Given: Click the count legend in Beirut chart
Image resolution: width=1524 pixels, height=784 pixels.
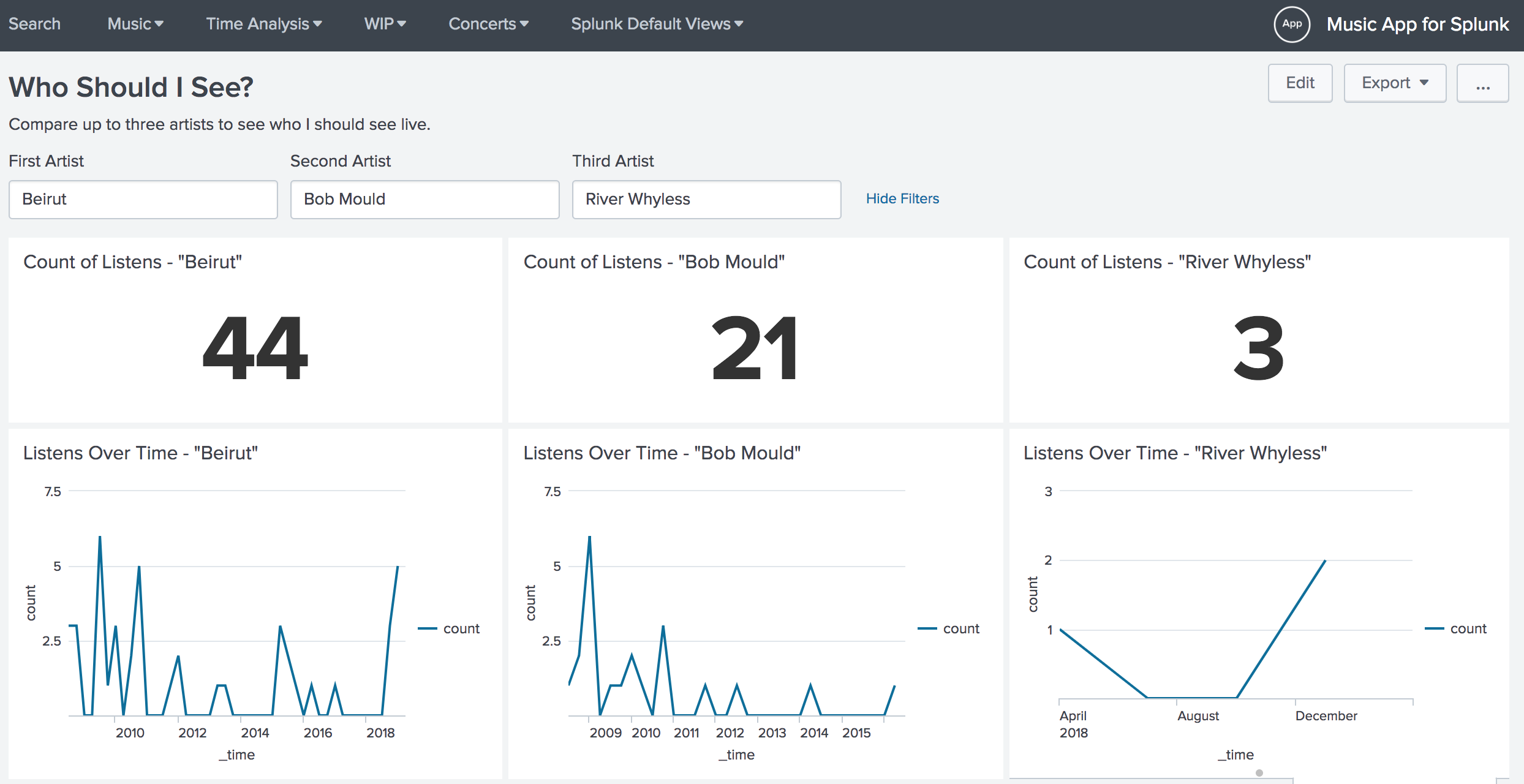Looking at the screenshot, I should click(449, 628).
